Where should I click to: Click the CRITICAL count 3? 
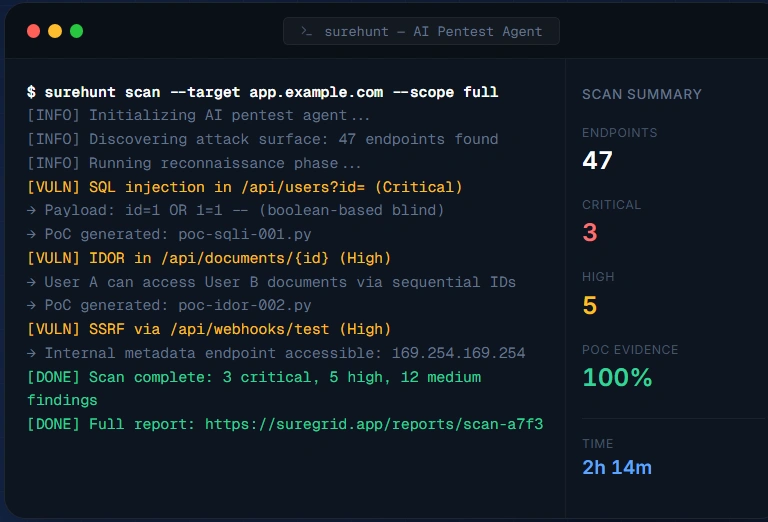[590, 233]
